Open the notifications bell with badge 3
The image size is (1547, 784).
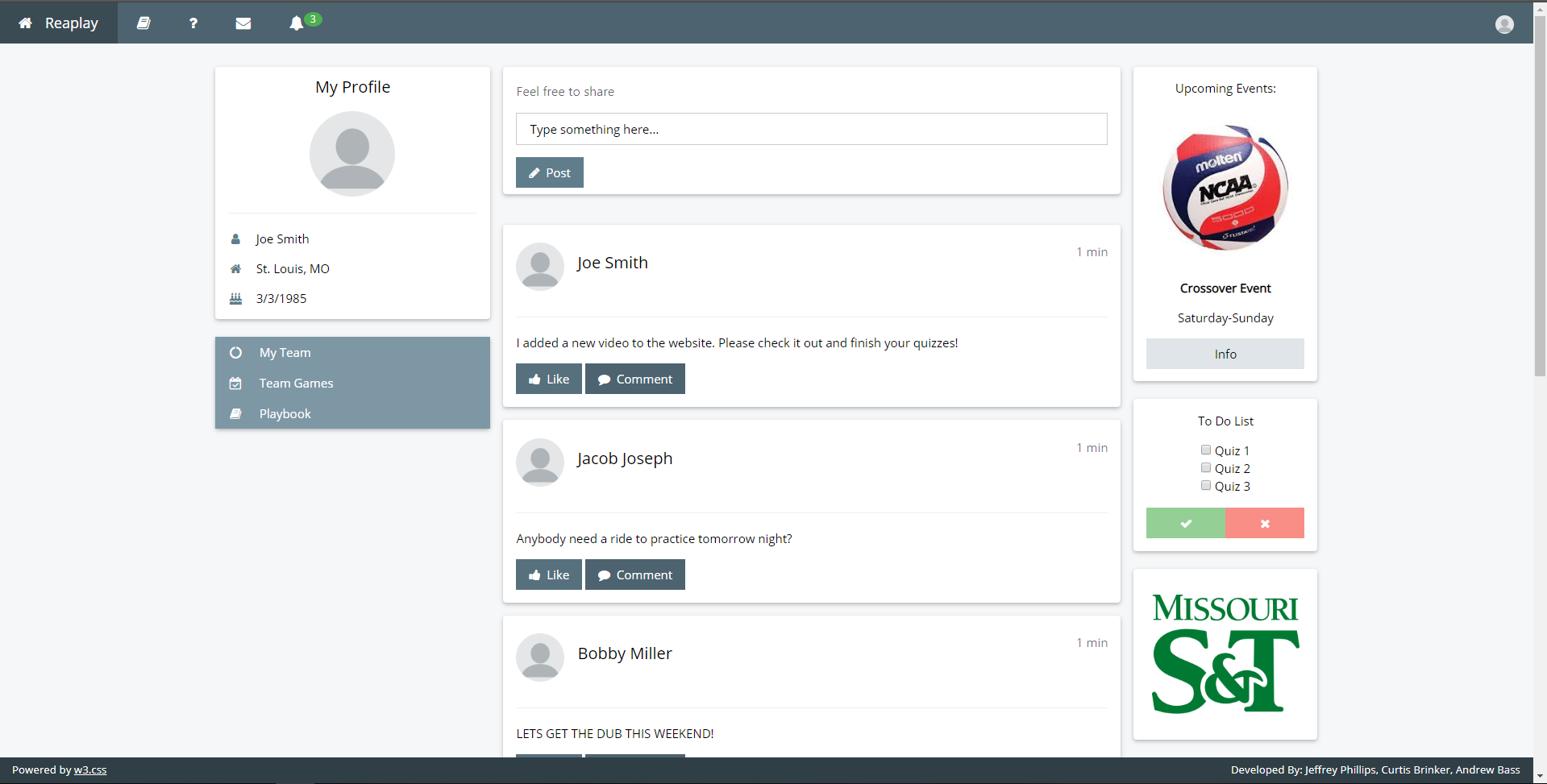click(x=304, y=23)
